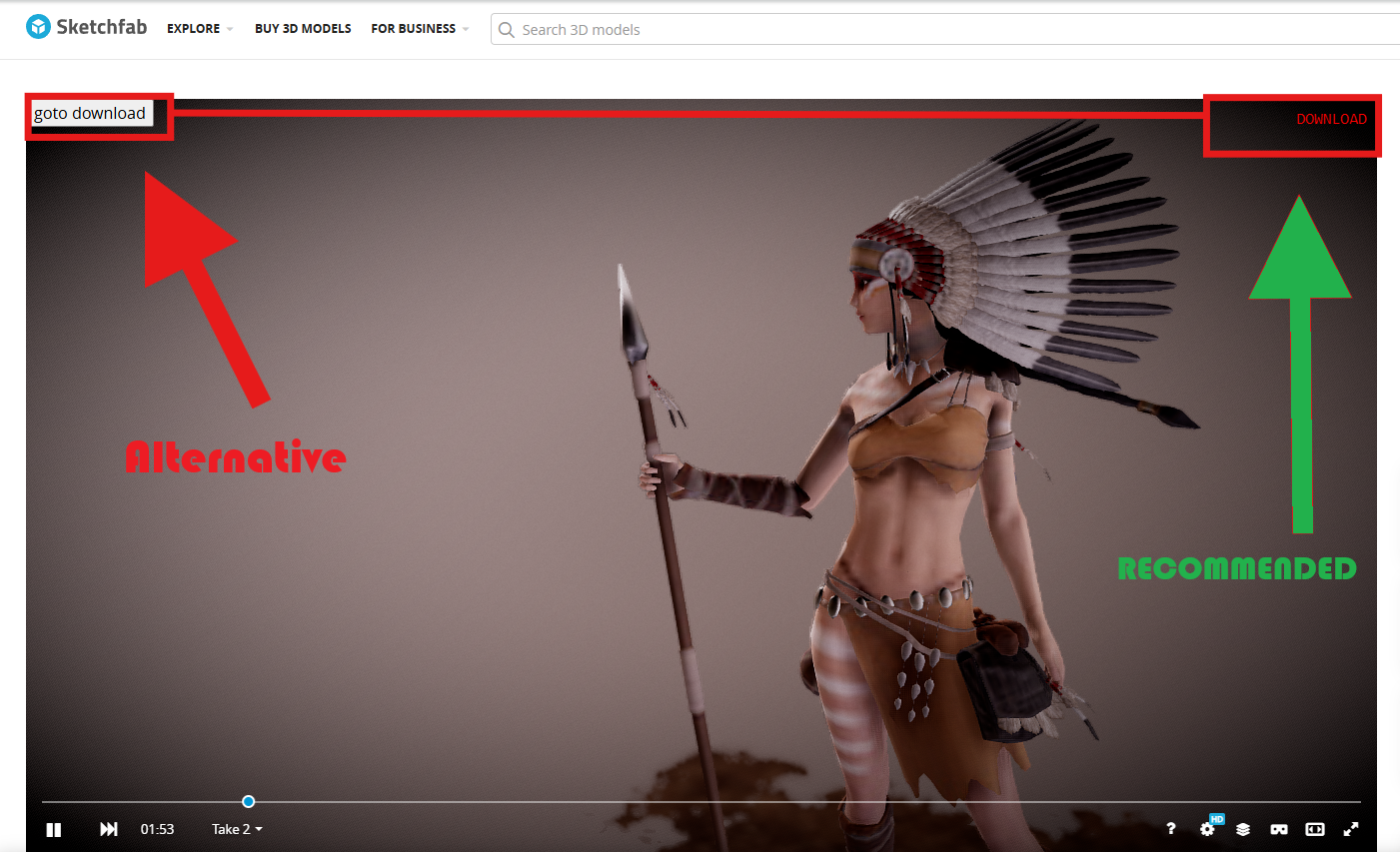
Task: Click the 01:53 elapsed time
Action: click(x=157, y=829)
